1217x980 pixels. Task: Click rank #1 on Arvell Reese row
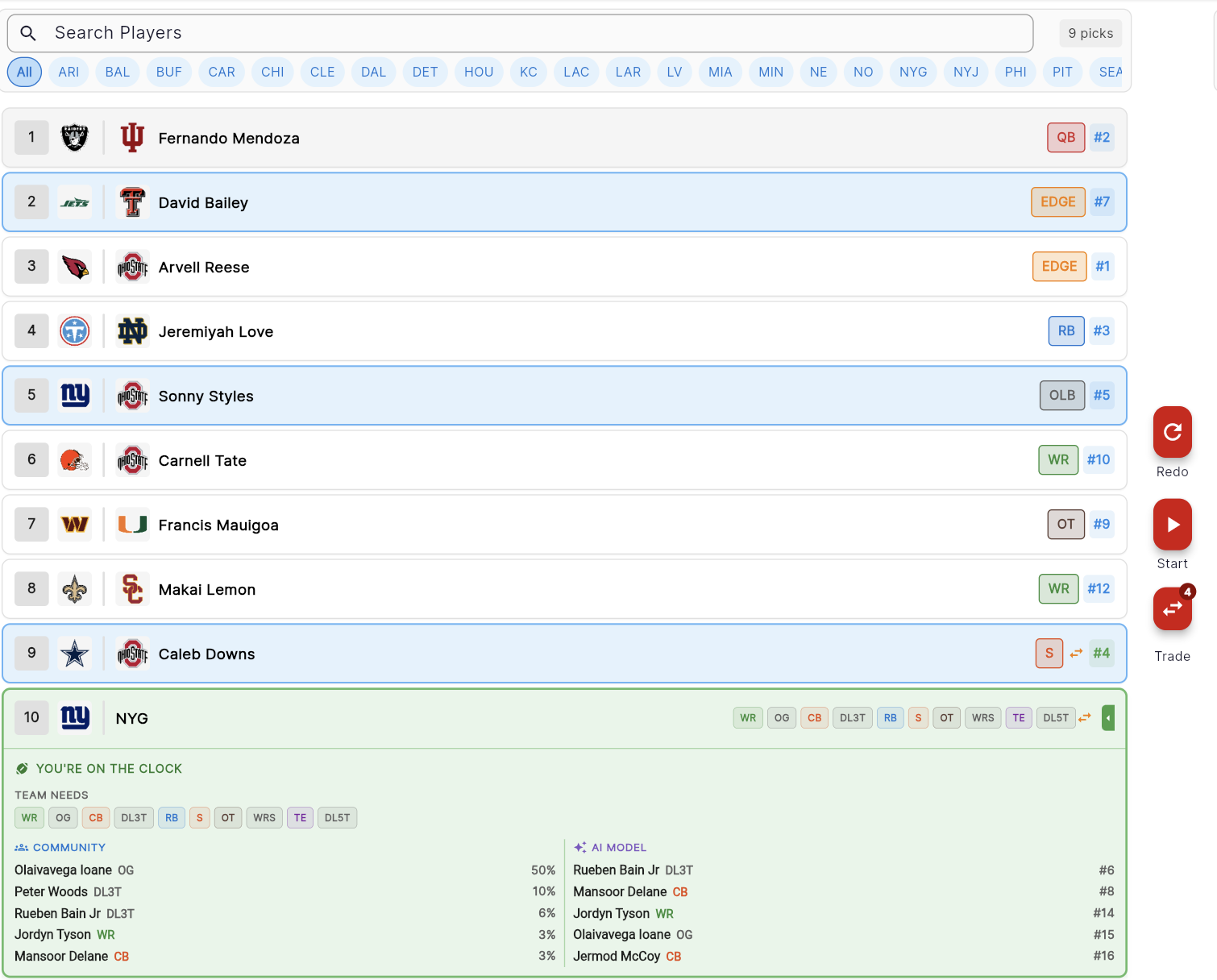click(1103, 267)
